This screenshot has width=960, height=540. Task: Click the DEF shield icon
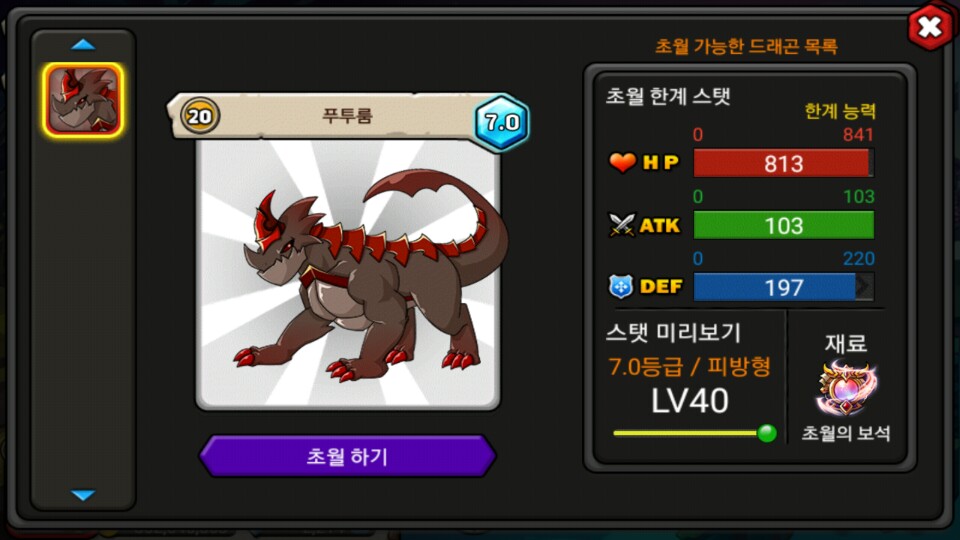pyautogui.click(x=621, y=287)
